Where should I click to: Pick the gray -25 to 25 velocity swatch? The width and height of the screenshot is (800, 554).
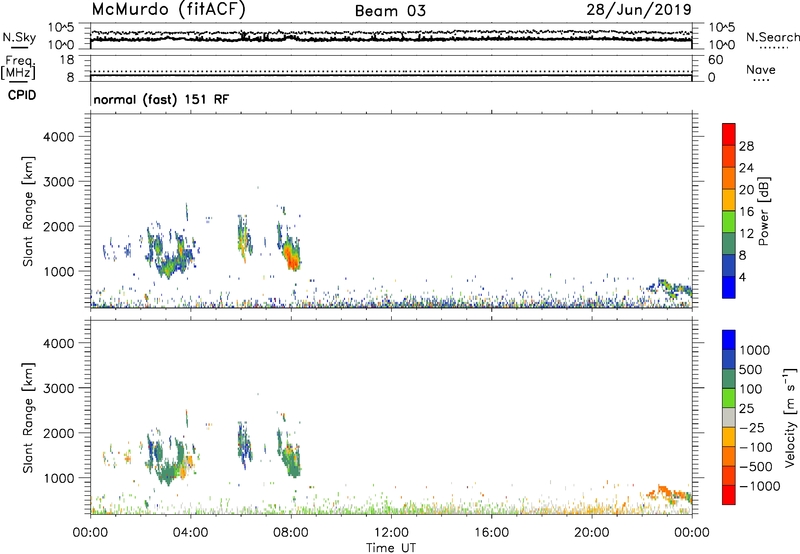[729, 417]
